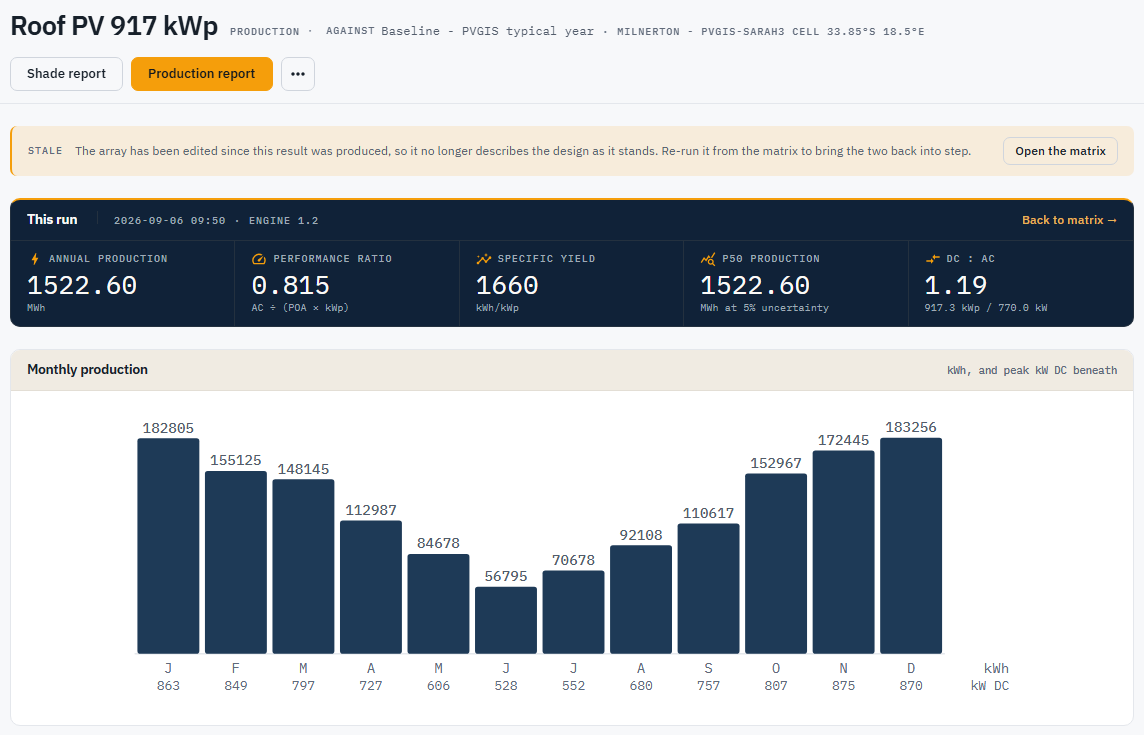
Task: Click the month label D for December
Action: (x=911, y=669)
